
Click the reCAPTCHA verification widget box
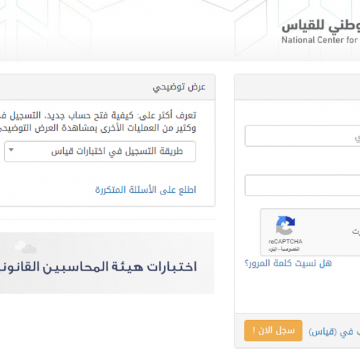310,232
